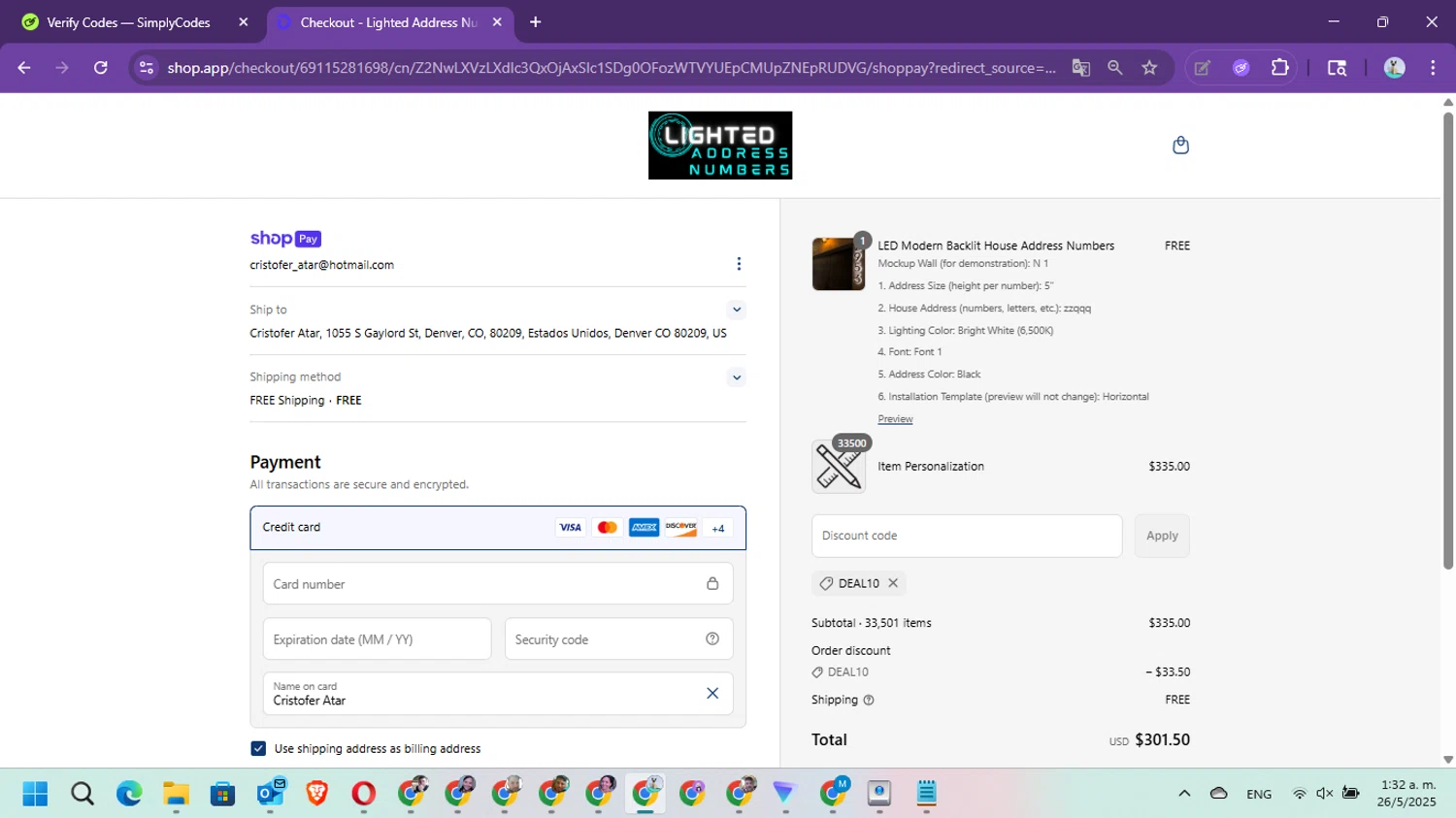Expand the Ship to address dropdown
1456x818 pixels.
737,310
